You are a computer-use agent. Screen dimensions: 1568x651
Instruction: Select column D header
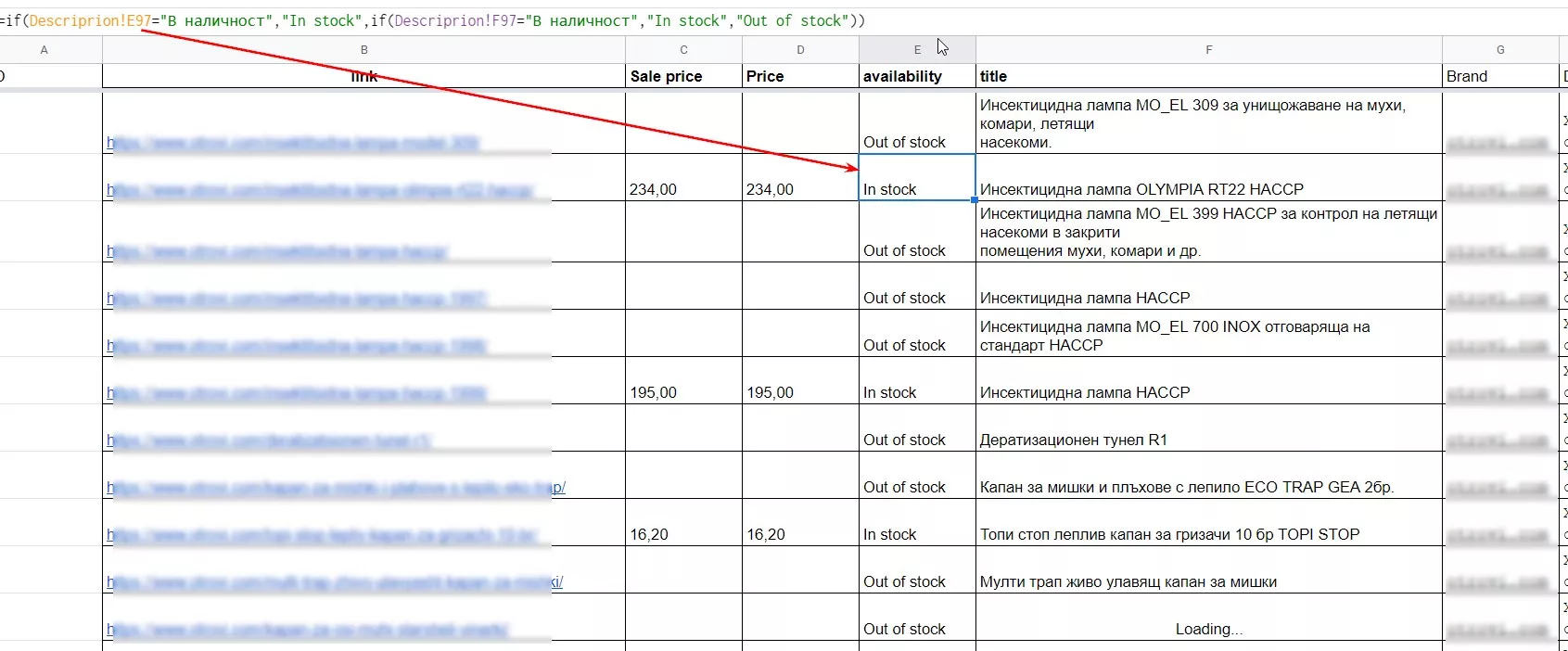(x=800, y=50)
